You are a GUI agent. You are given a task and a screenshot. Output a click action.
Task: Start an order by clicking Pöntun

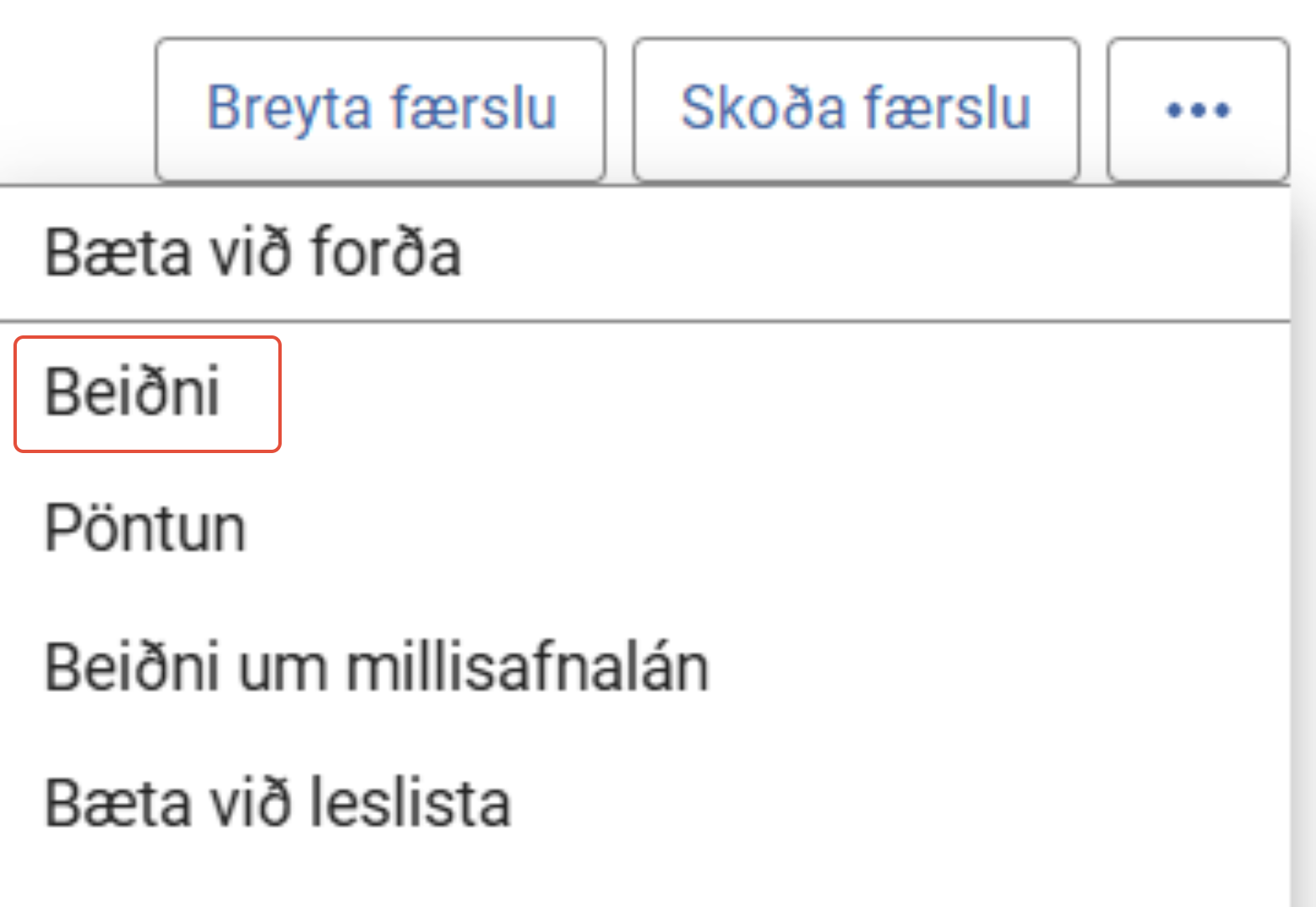tap(145, 530)
